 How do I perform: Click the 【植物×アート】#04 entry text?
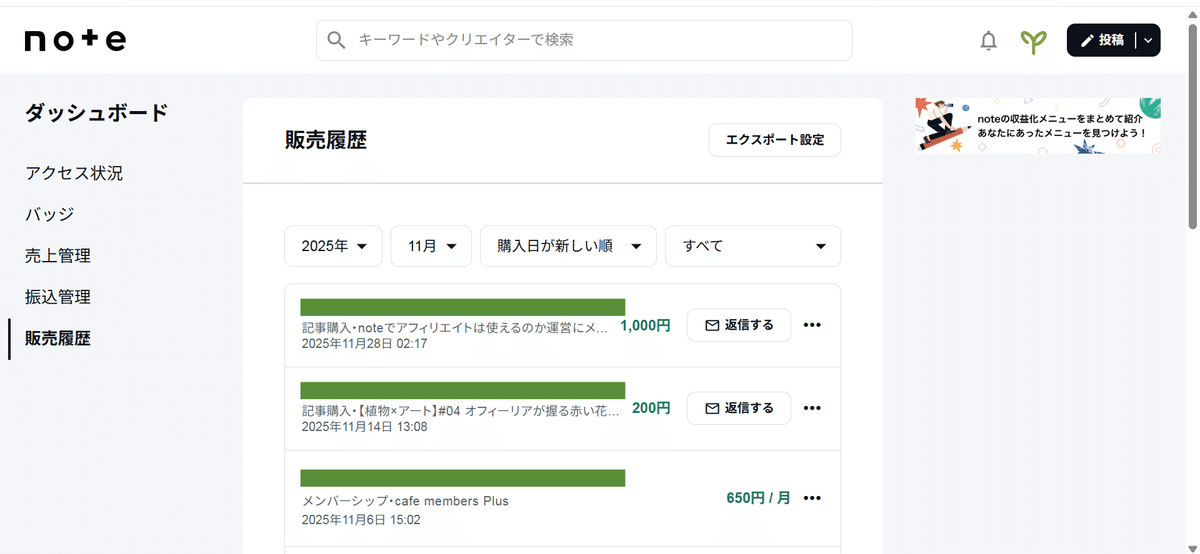pyautogui.click(x=461, y=410)
